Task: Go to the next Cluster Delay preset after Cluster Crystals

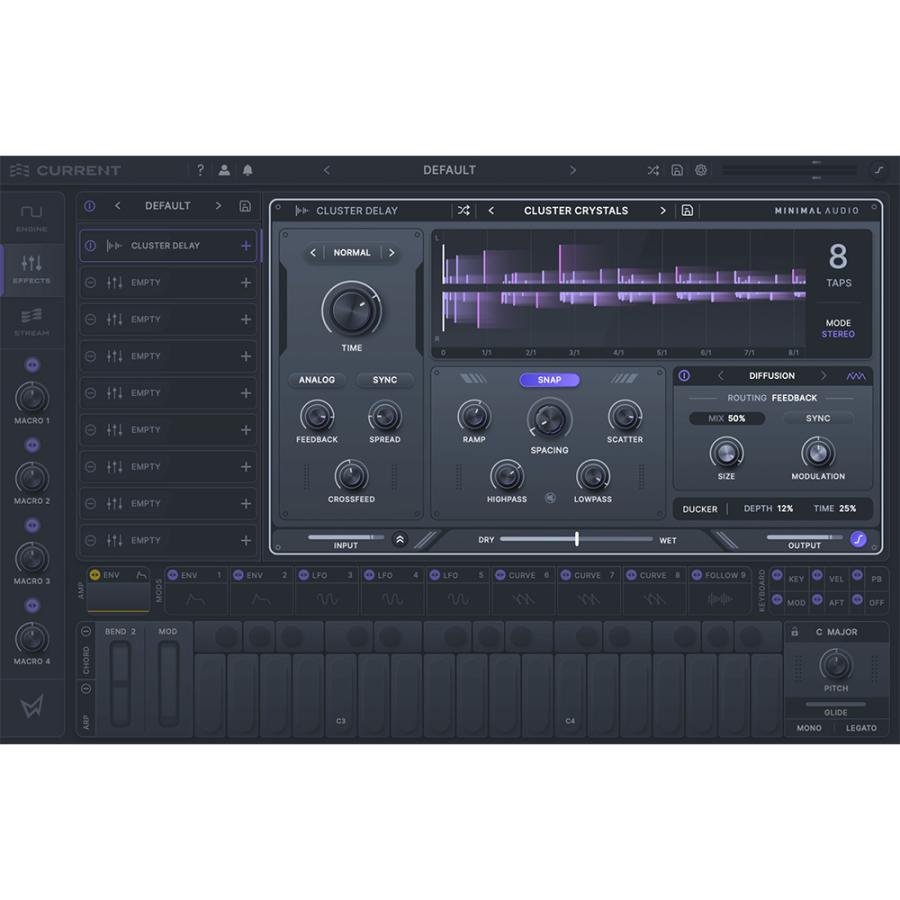Action: coord(662,211)
